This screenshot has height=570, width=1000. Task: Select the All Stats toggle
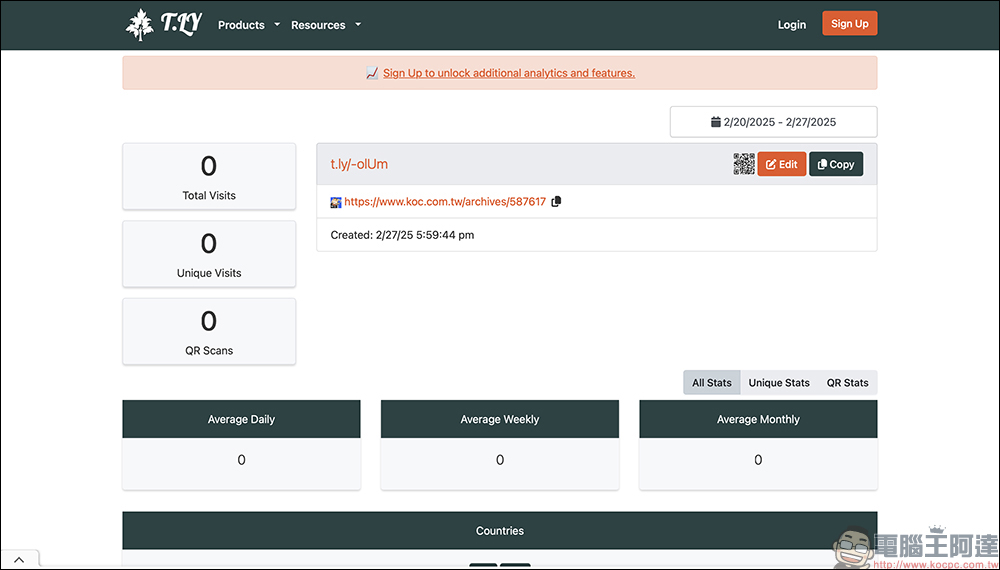[712, 383]
